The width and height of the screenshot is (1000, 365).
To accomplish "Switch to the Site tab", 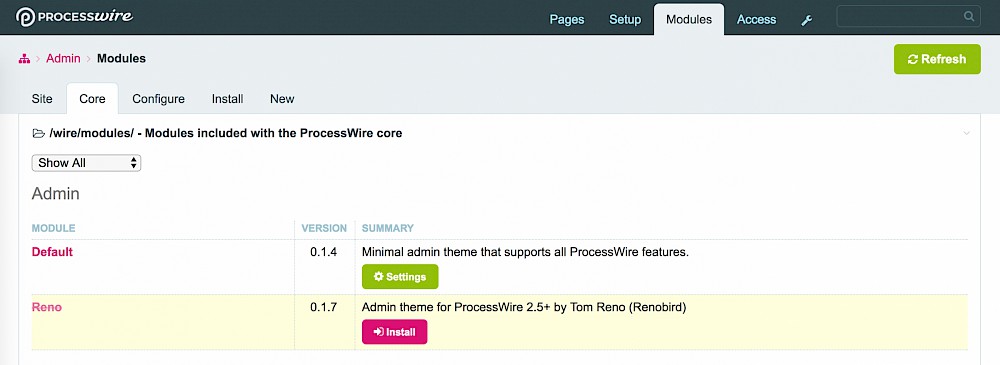I will point(42,99).
